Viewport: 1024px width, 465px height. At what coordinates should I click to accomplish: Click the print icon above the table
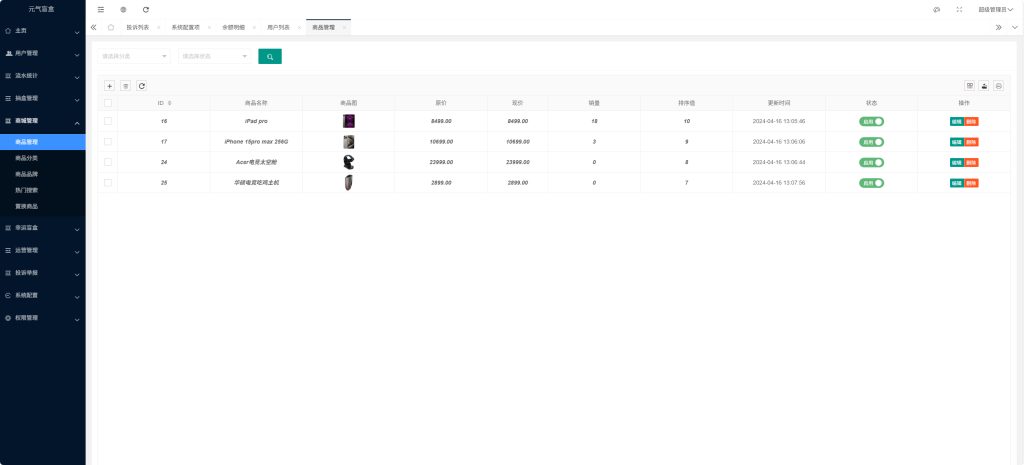tap(999, 86)
